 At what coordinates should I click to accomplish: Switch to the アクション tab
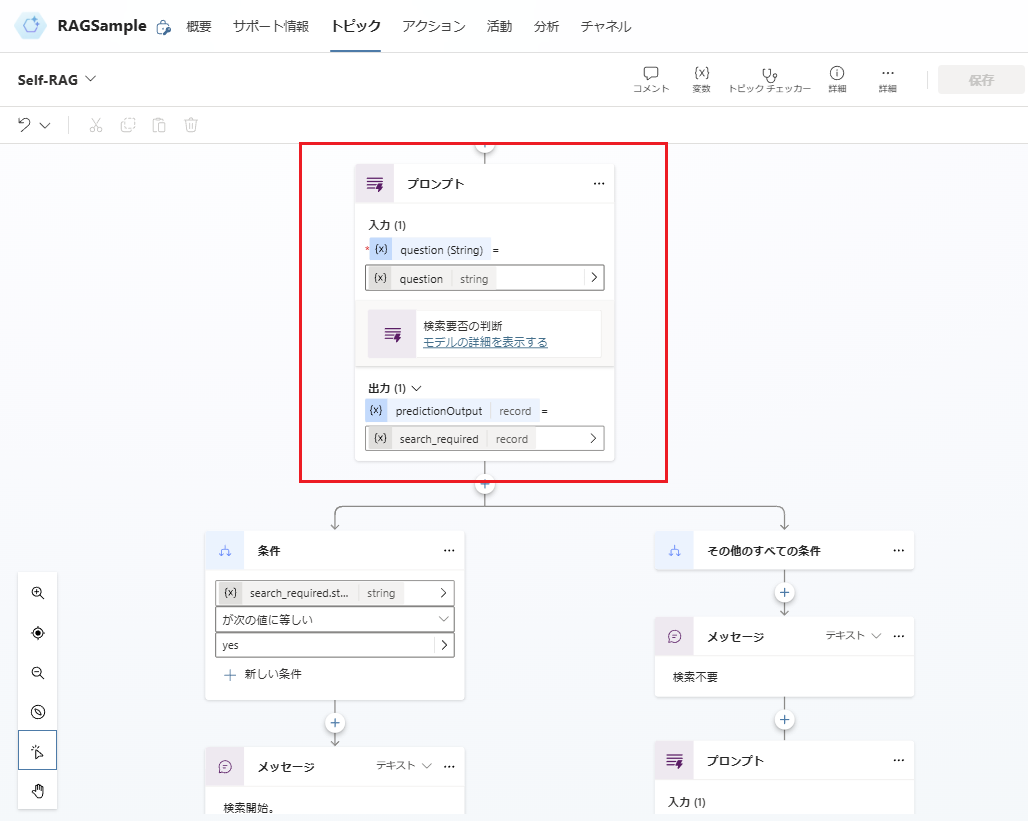coord(432,27)
